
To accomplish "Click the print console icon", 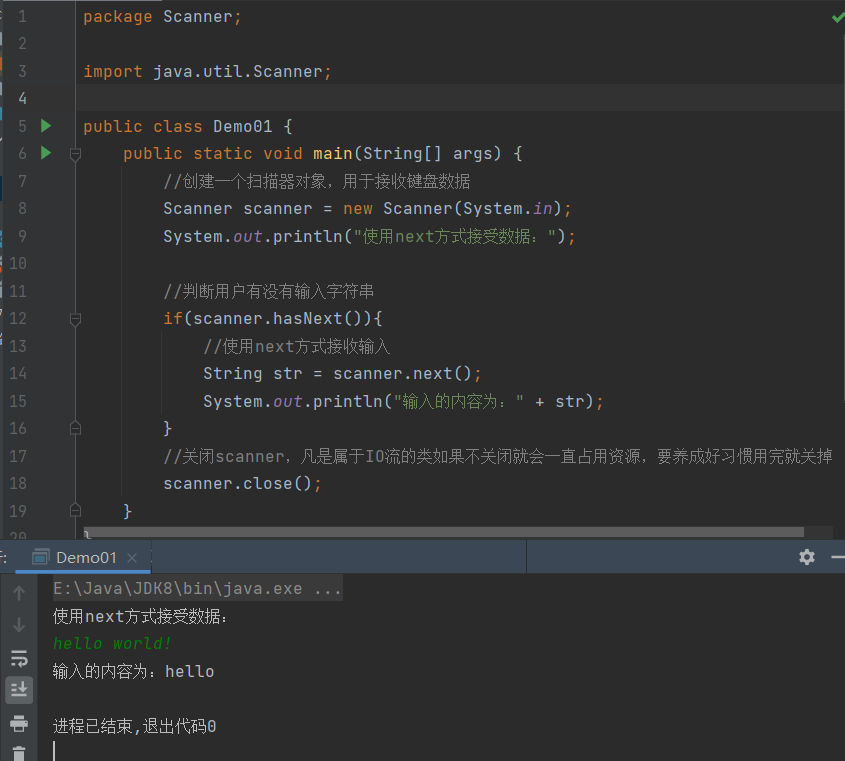I will pyautogui.click(x=19, y=723).
